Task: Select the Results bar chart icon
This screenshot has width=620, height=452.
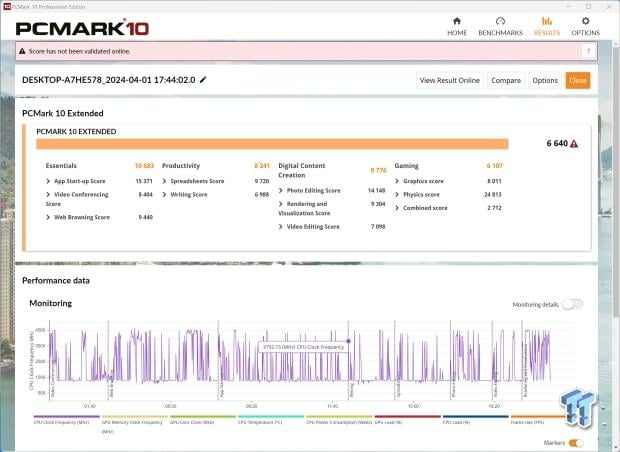Action: [x=547, y=21]
